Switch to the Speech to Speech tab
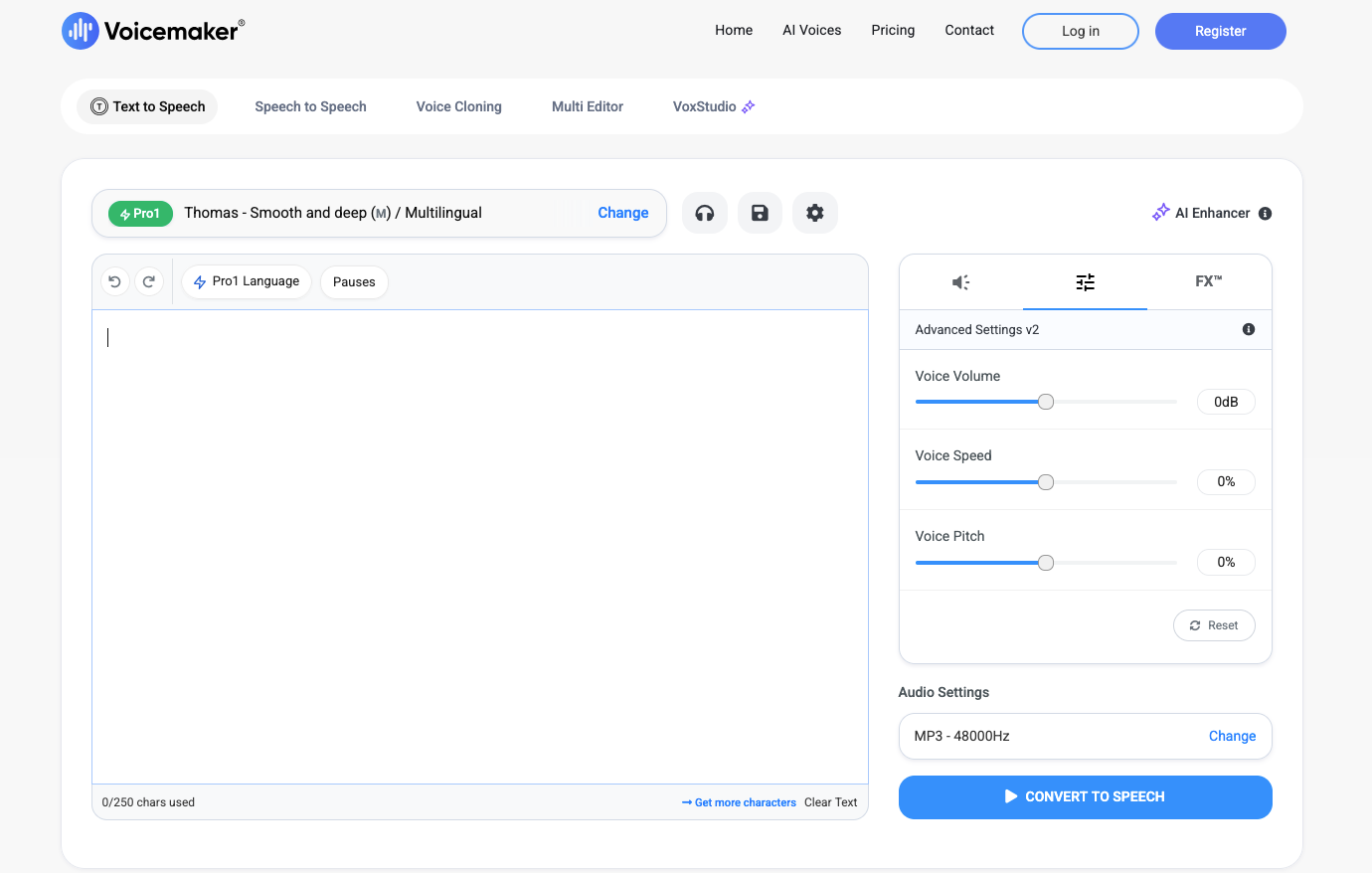The image size is (1372, 873). 310,107
